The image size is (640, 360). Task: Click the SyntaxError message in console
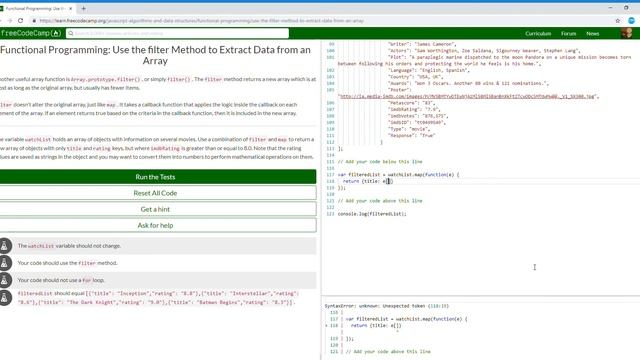(x=387, y=306)
